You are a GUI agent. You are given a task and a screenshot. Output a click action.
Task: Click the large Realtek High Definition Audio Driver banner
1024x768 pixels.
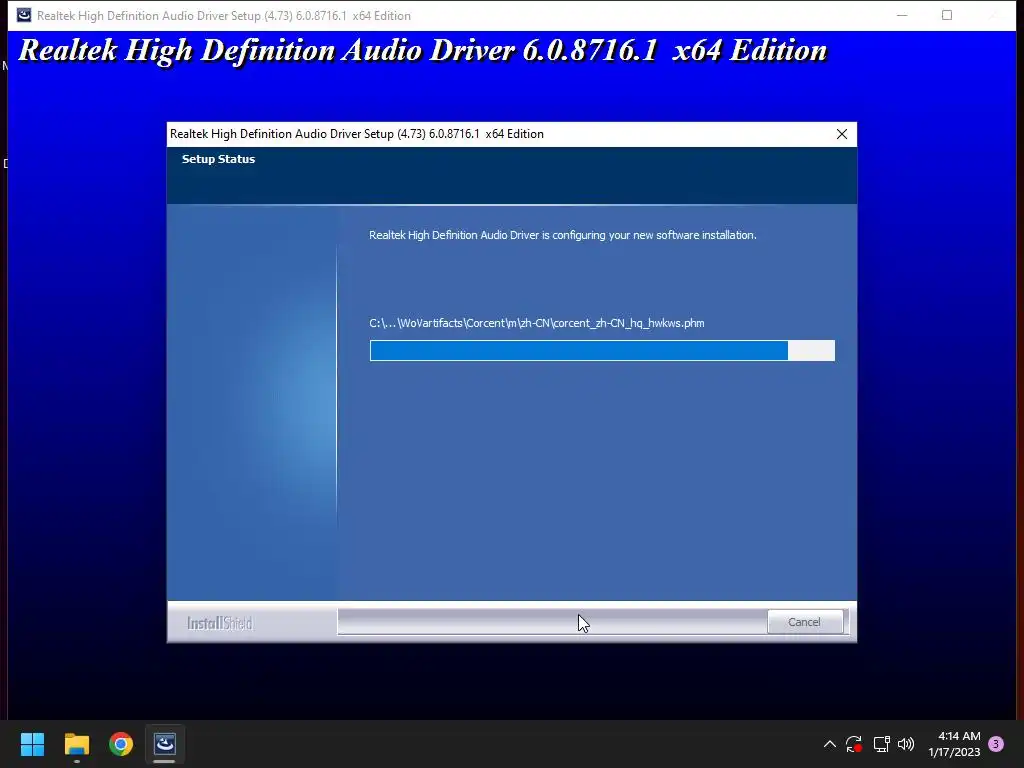pyautogui.click(x=423, y=50)
